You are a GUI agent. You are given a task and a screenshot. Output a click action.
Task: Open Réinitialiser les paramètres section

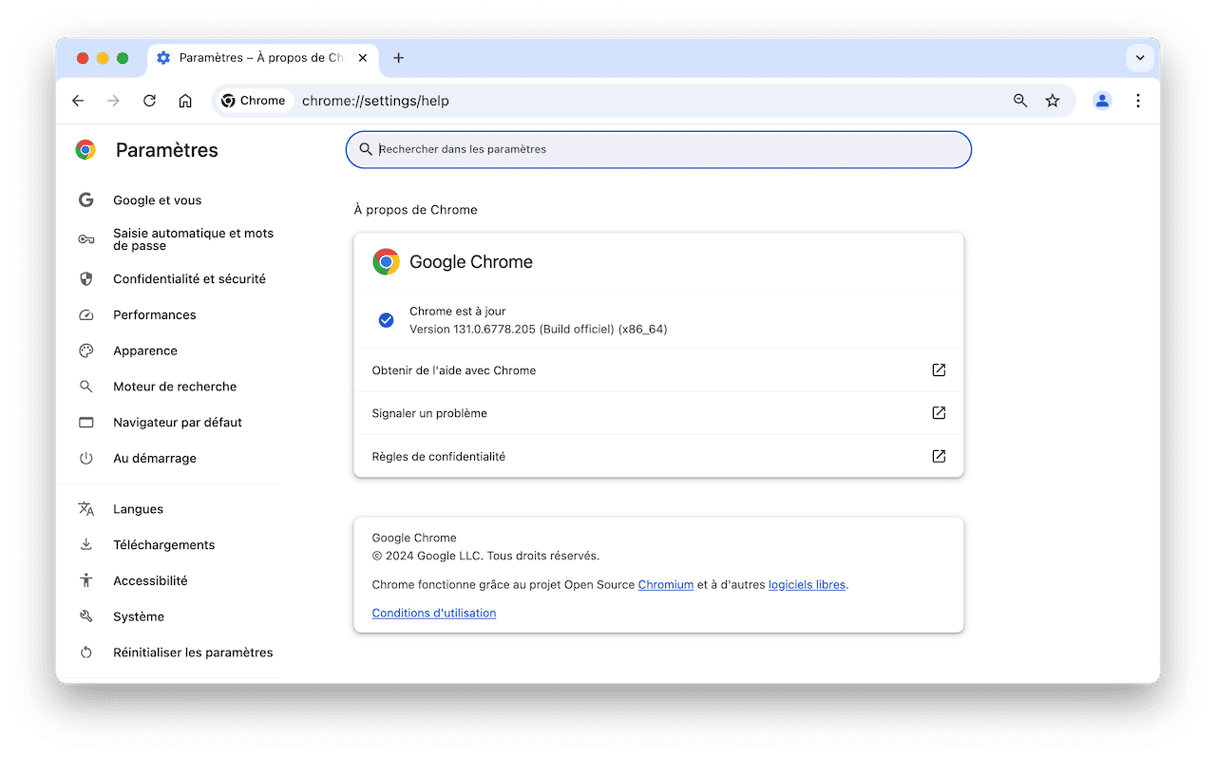pos(193,653)
